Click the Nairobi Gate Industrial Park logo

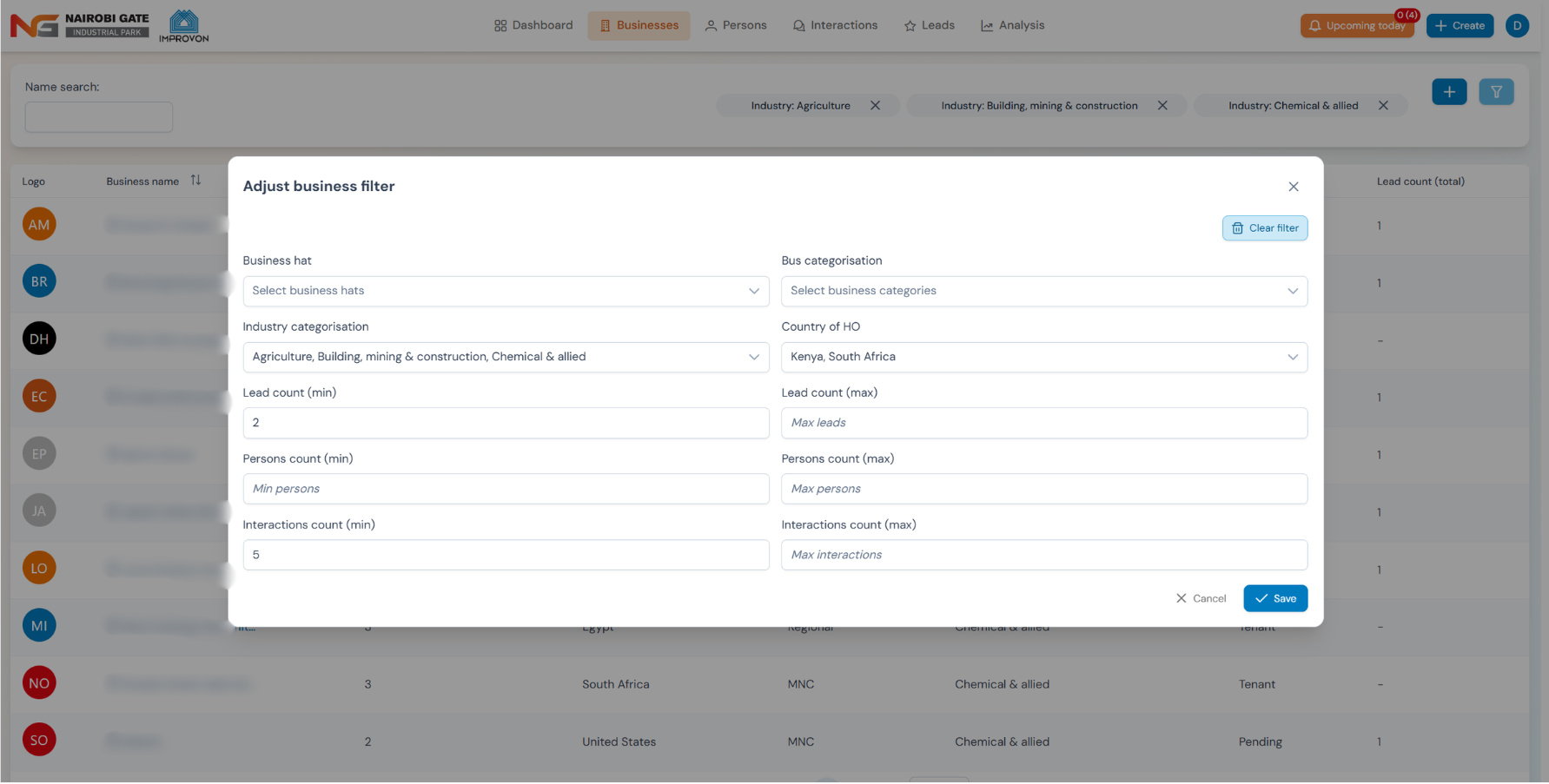[80, 25]
